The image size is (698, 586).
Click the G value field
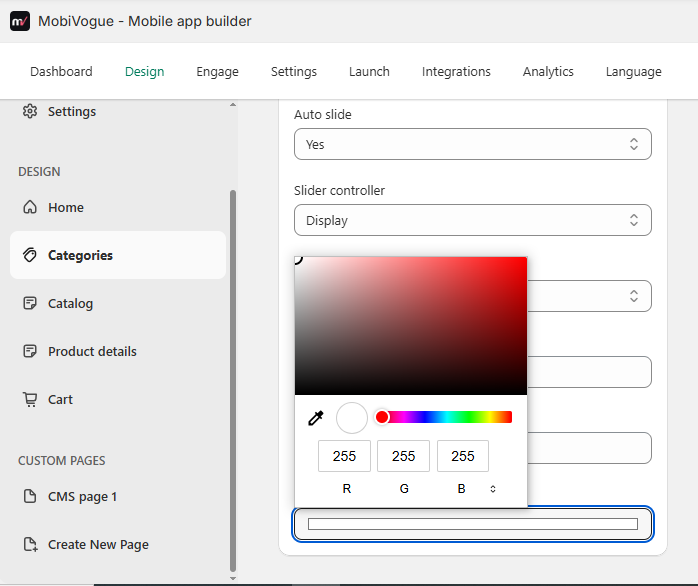coord(403,456)
